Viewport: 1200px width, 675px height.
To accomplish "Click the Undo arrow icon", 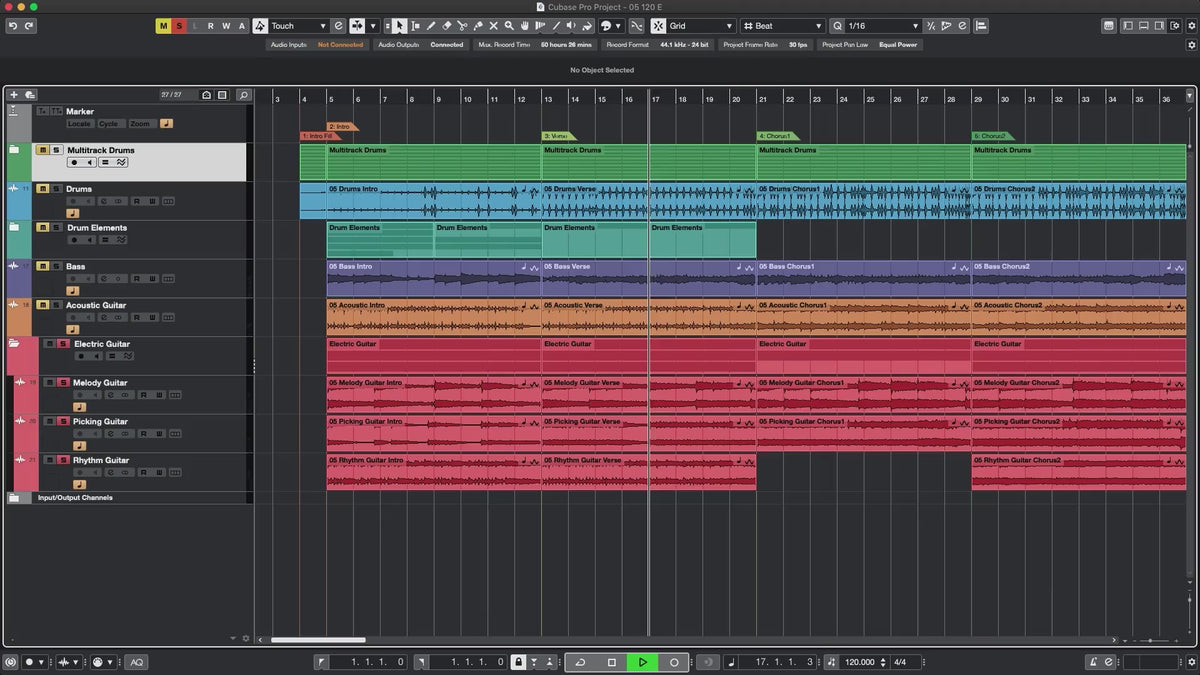I will [13, 26].
